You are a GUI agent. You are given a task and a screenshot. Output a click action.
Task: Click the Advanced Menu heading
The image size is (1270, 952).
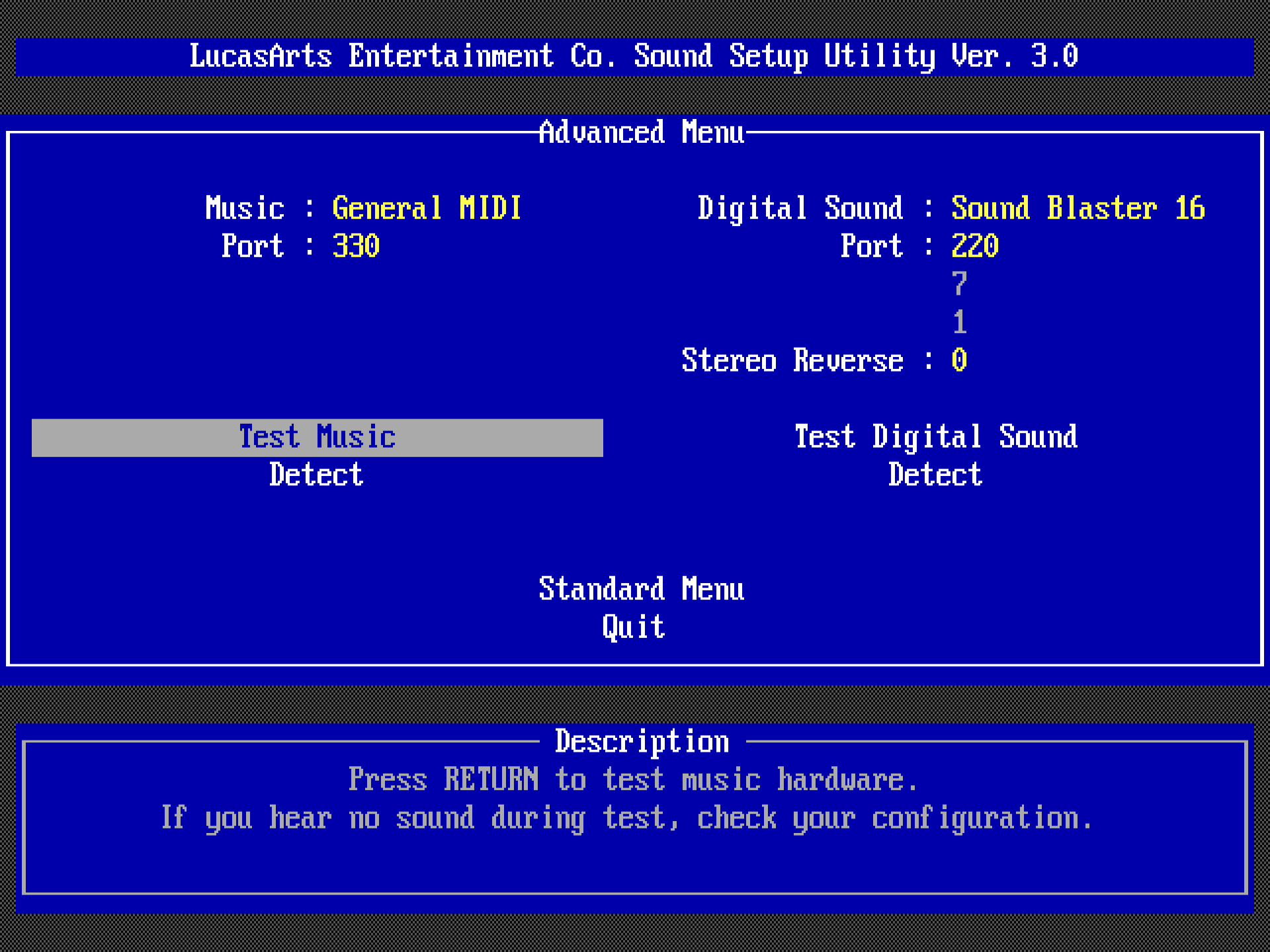tap(641, 132)
